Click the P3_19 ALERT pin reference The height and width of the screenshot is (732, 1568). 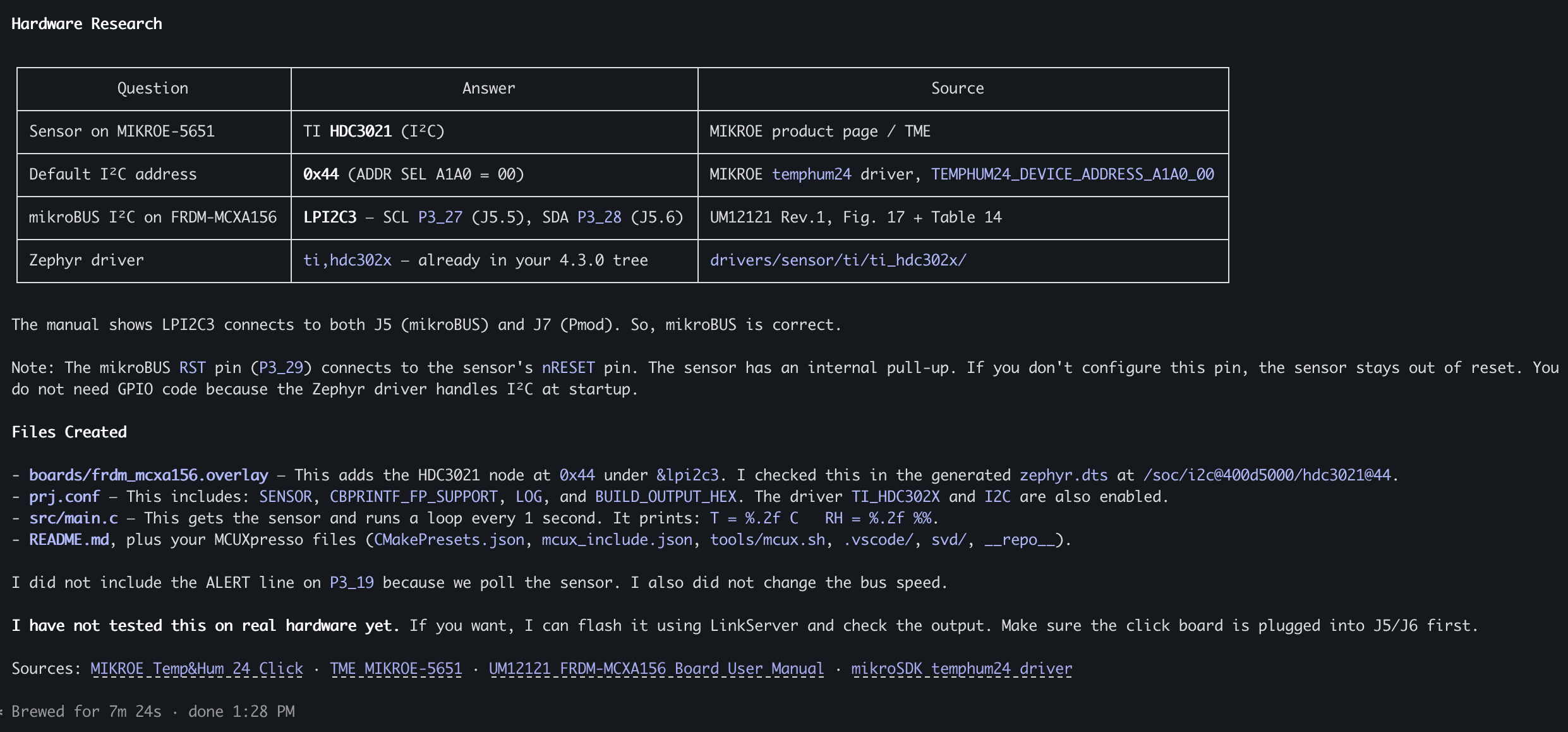coord(352,583)
